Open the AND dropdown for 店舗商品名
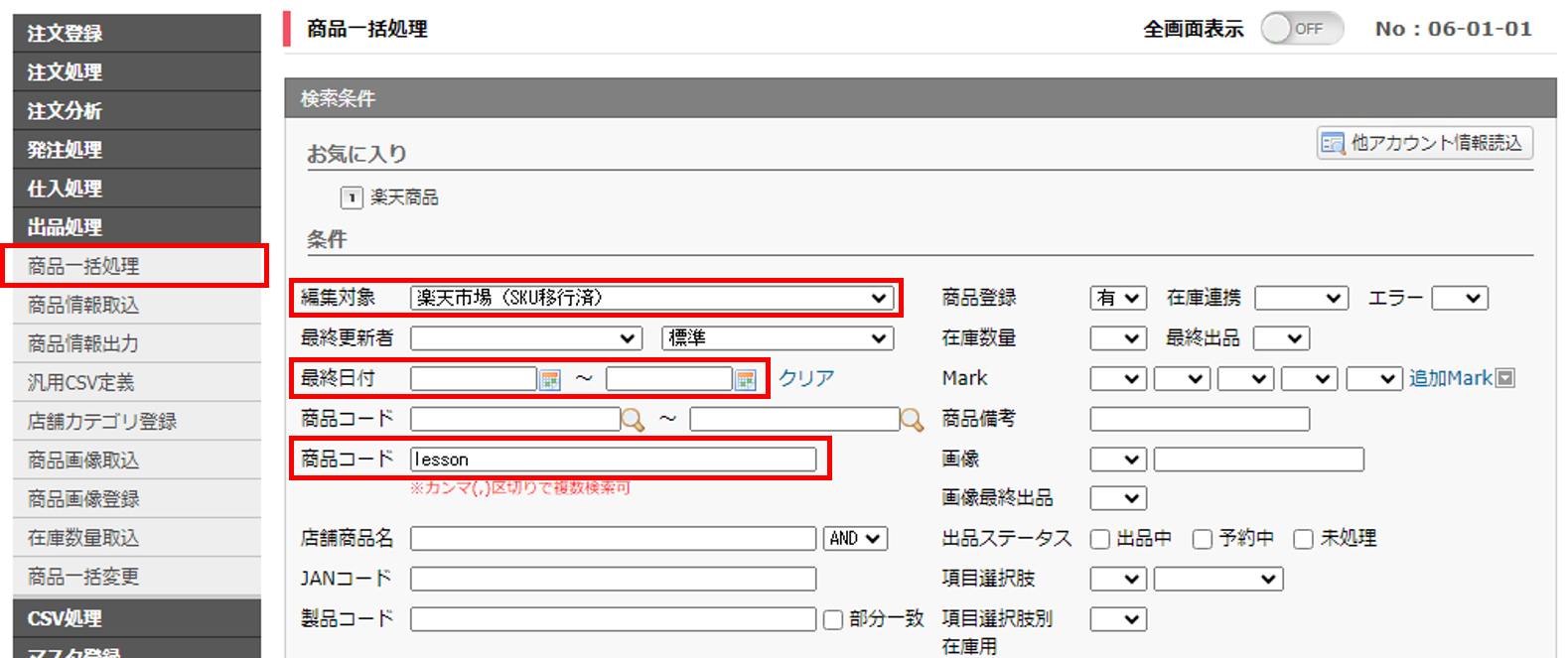Image resolution: width=1568 pixels, height=658 pixels. [855, 538]
